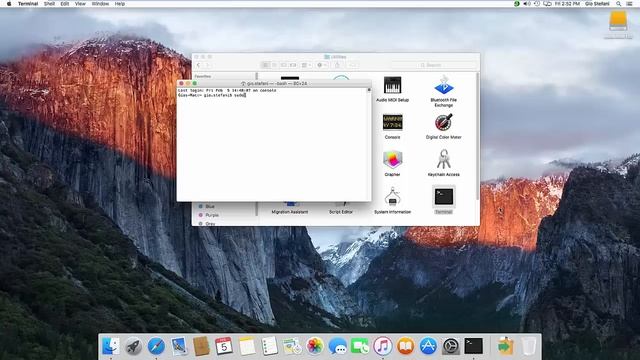Click Finder in the Dock
The image size is (640, 360).
[x=111, y=346]
